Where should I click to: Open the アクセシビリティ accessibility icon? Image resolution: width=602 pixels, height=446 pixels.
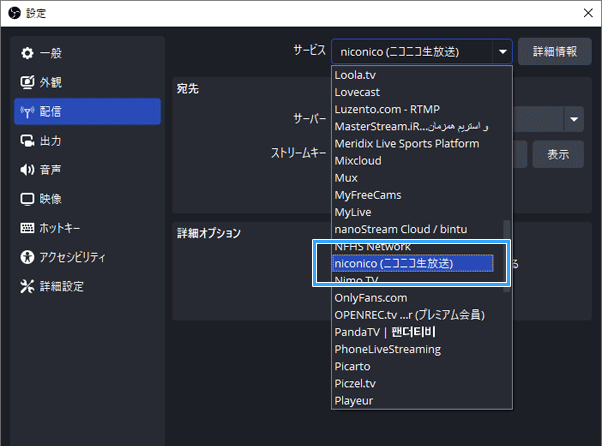coord(27,257)
